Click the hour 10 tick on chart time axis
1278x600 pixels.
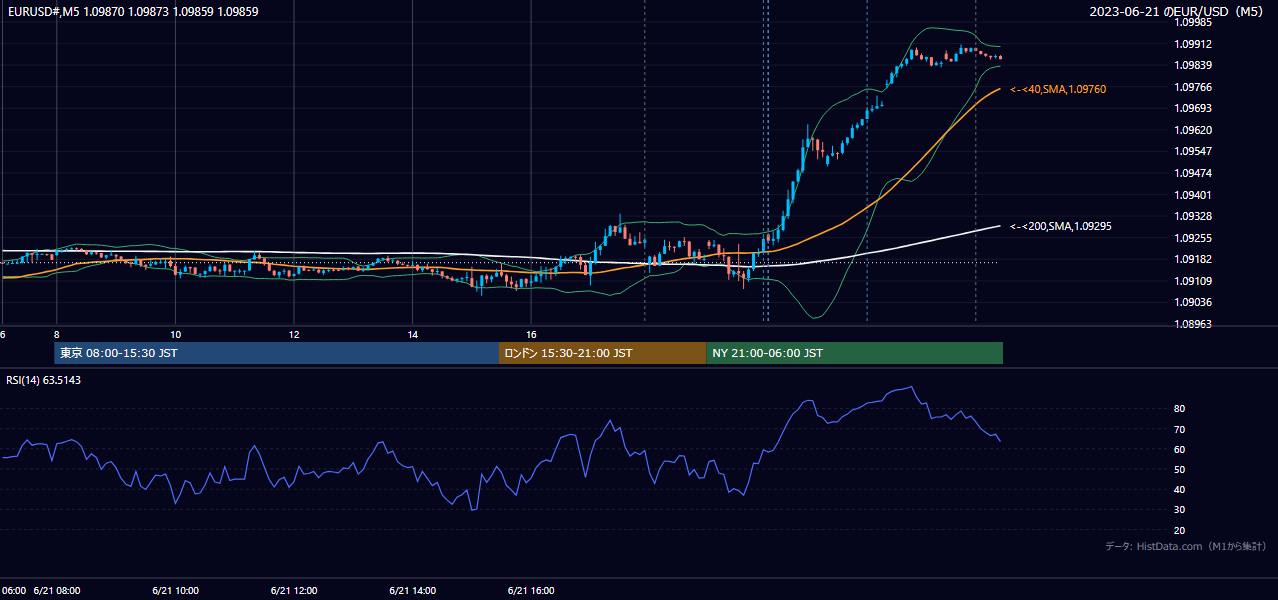(176, 334)
